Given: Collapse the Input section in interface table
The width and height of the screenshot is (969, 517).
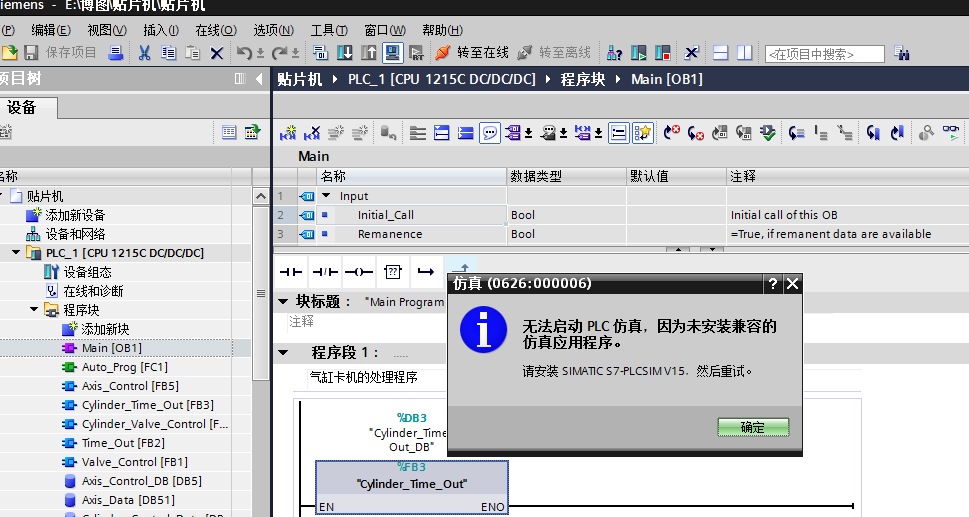Looking at the screenshot, I should point(326,196).
